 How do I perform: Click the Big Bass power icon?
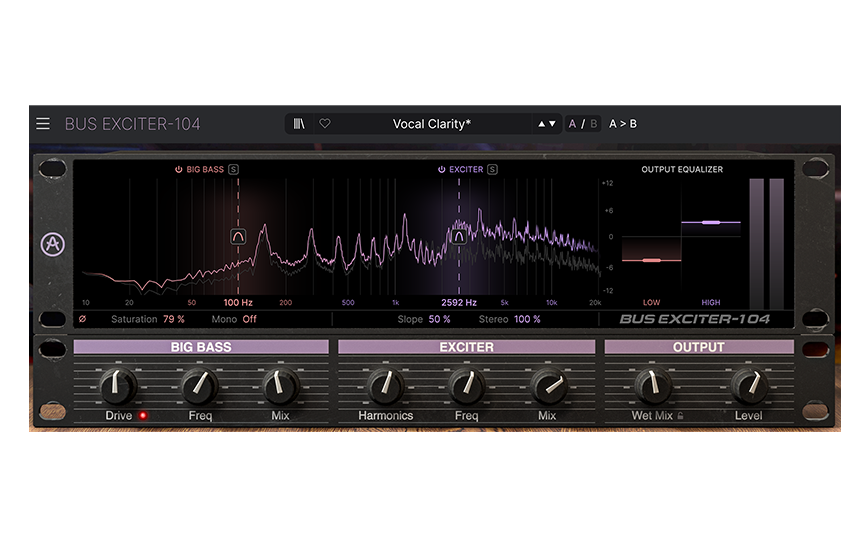[178, 170]
